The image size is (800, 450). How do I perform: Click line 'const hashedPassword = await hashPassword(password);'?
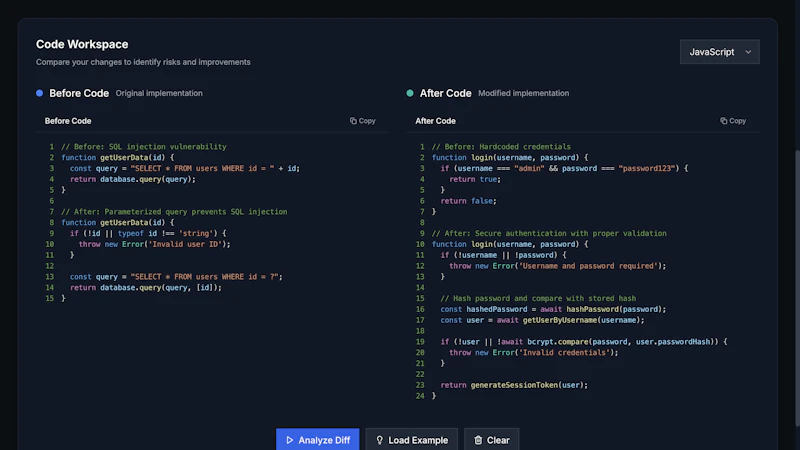tap(553, 309)
